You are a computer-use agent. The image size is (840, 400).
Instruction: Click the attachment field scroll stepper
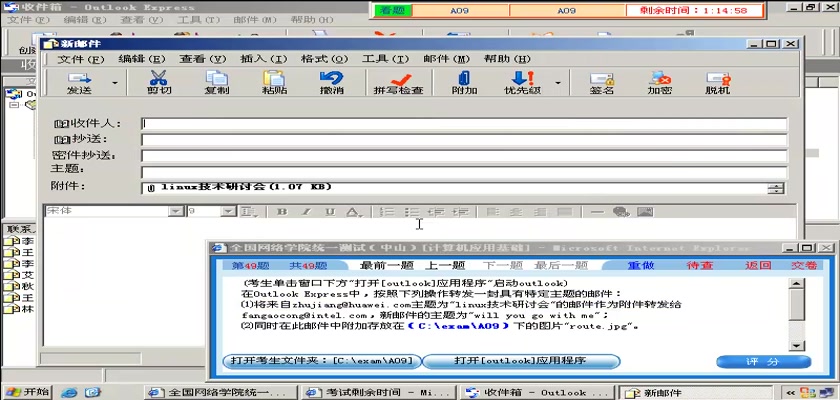pyautogui.click(x=775, y=188)
